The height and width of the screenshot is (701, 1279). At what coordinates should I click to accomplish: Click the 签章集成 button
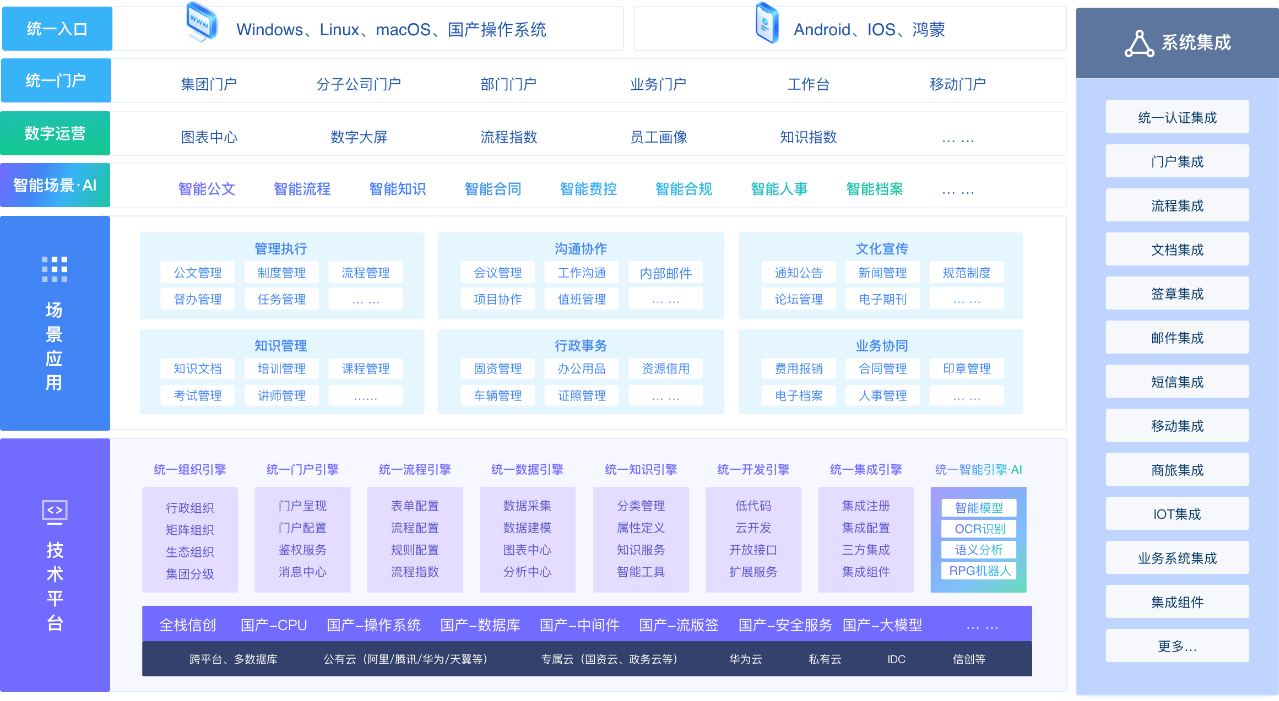[x=1177, y=293]
